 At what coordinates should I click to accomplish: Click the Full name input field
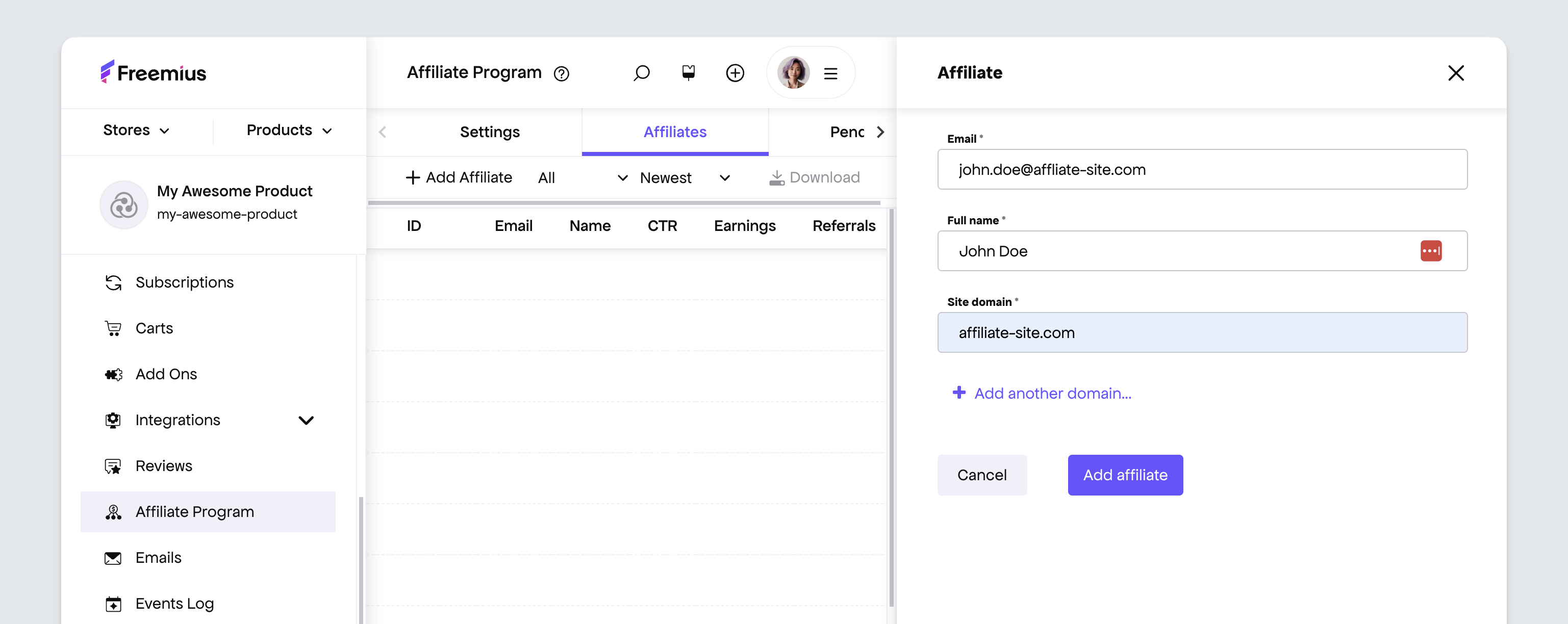pyautogui.click(x=1202, y=251)
